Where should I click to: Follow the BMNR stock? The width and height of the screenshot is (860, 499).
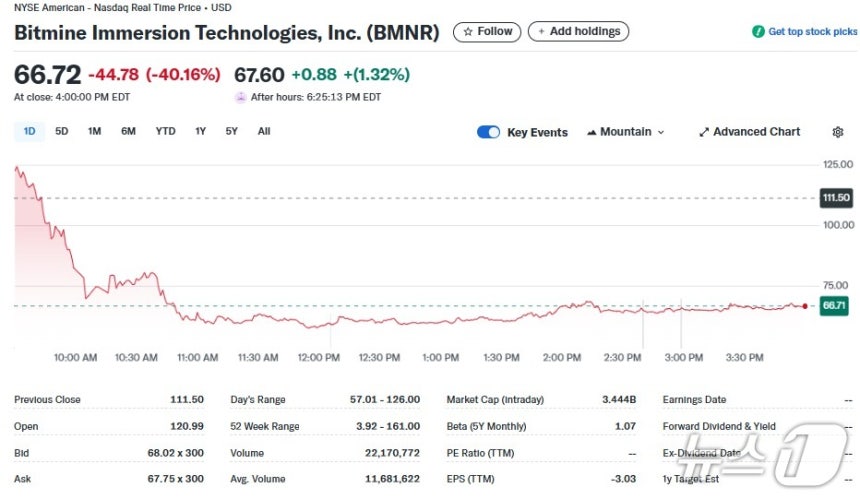coord(487,32)
